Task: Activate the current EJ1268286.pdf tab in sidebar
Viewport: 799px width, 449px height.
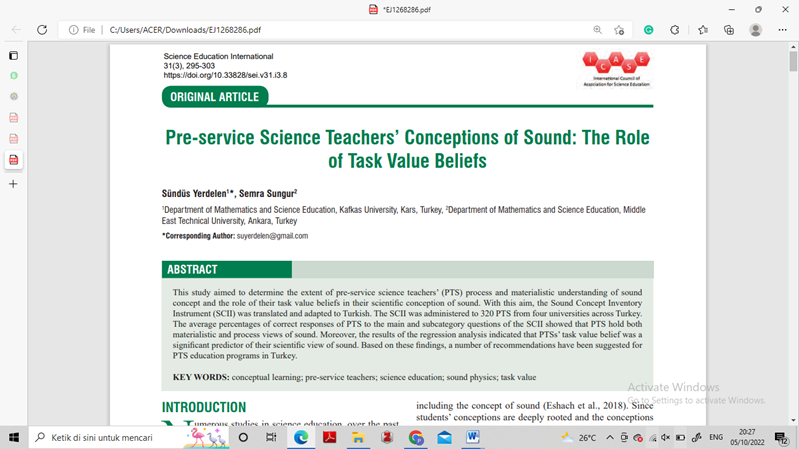Action: click(x=14, y=160)
